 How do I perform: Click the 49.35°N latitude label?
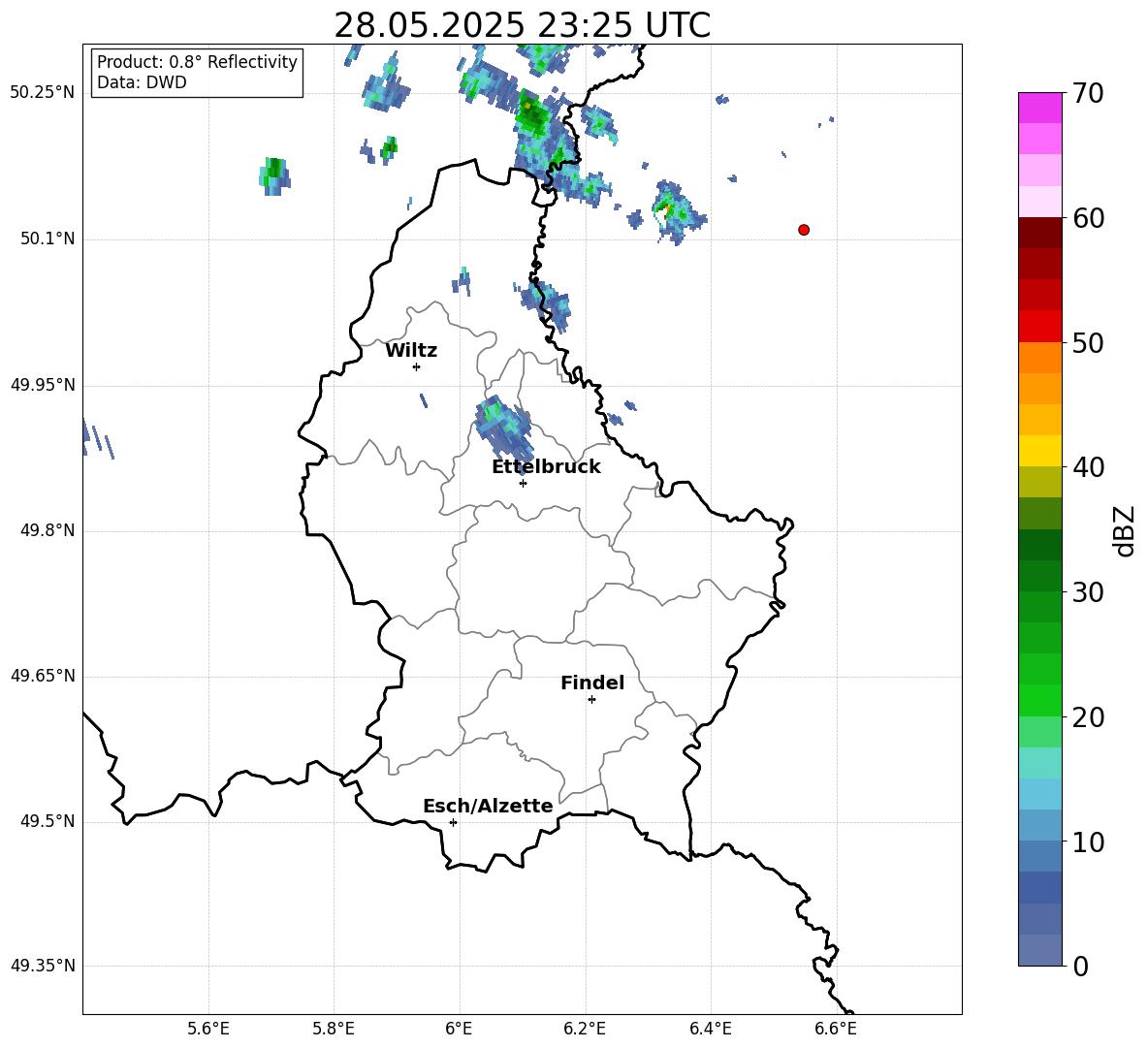pyautogui.click(x=43, y=966)
